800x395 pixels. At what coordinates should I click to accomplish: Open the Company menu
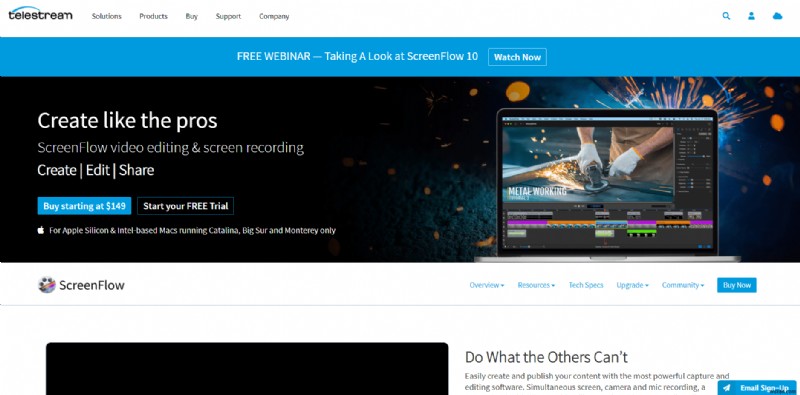tap(274, 16)
